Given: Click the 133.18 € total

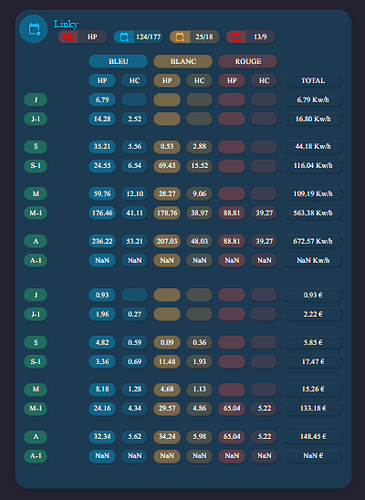Looking at the screenshot, I should coord(313,408).
